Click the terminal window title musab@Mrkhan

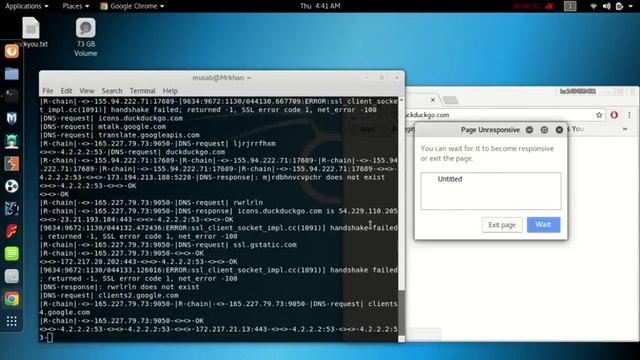tap(222, 78)
